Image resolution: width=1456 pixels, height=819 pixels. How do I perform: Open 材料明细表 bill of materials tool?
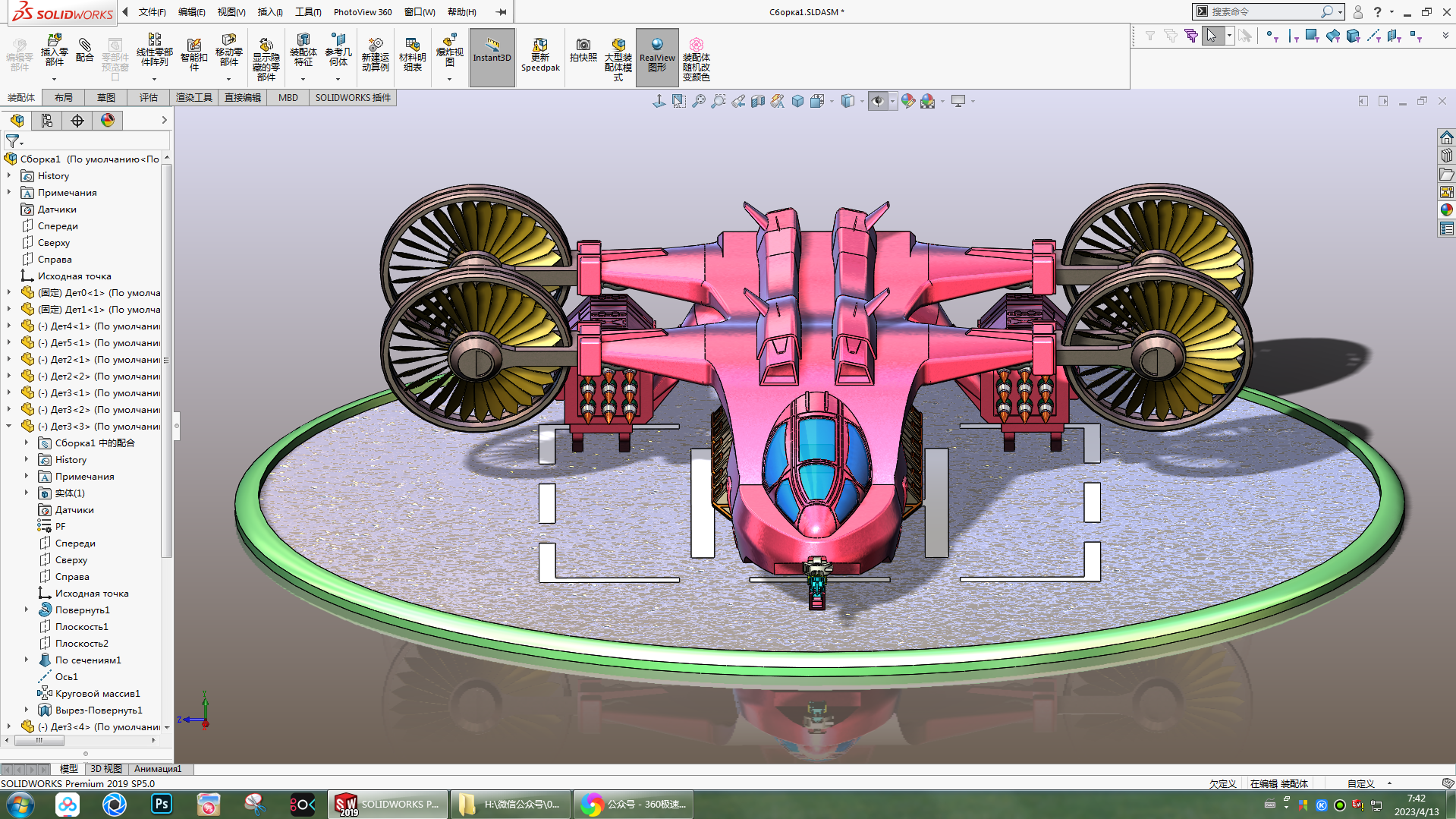(412, 55)
